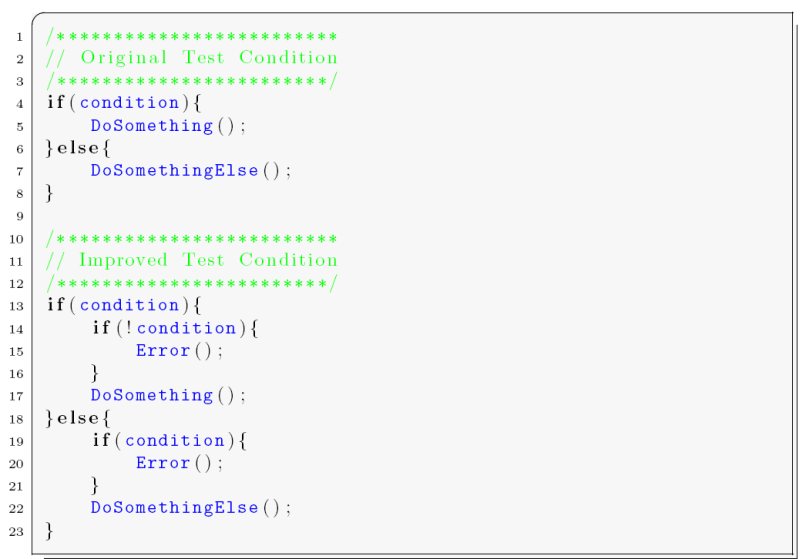Click the Error() call on line 20
Viewport: 800px width, 559px height.
click(179, 463)
